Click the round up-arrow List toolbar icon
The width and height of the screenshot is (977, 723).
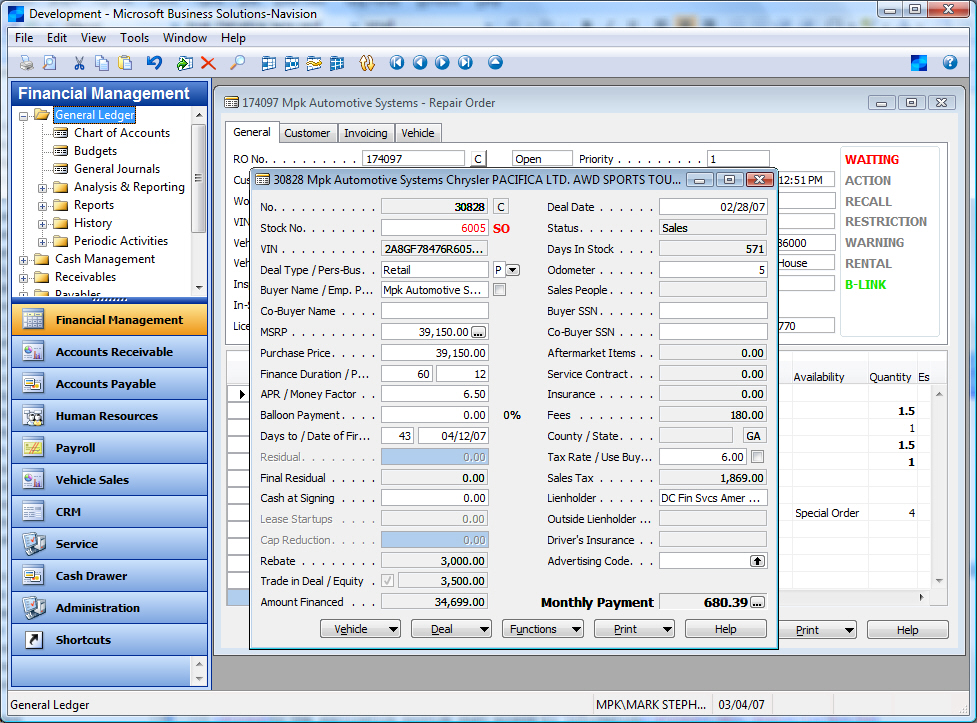[x=495, y=62]
